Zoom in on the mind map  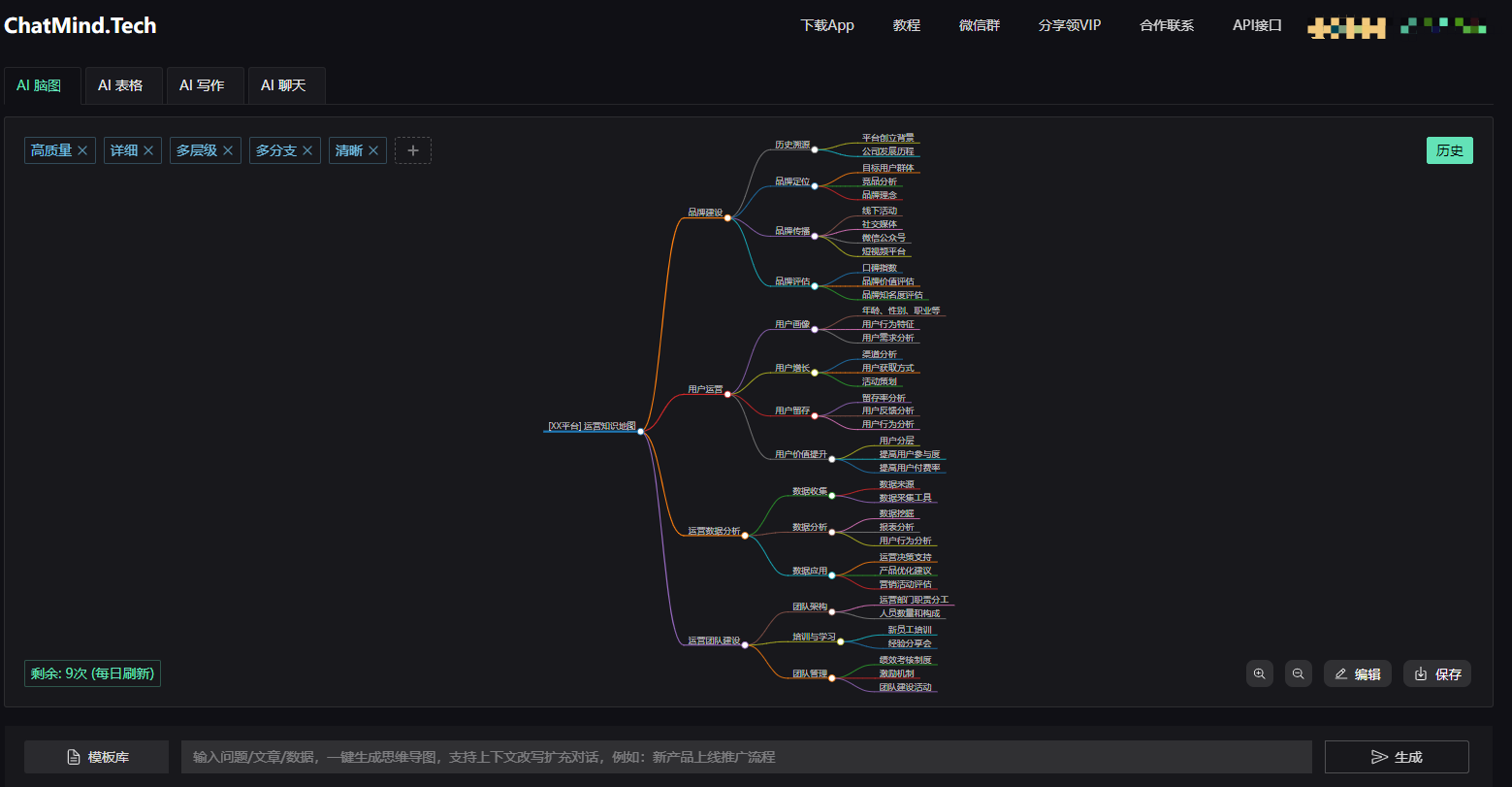pos(1259,673)
